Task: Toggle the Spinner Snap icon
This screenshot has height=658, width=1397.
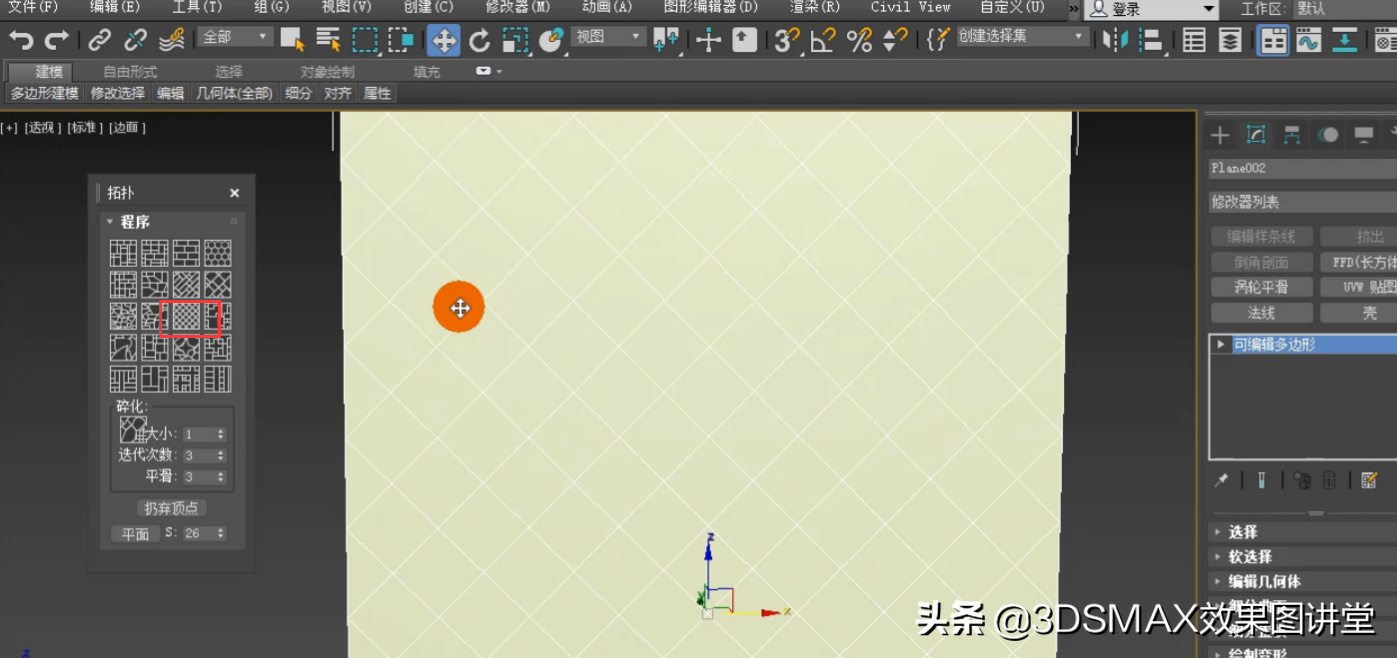Action: (895, 40)
